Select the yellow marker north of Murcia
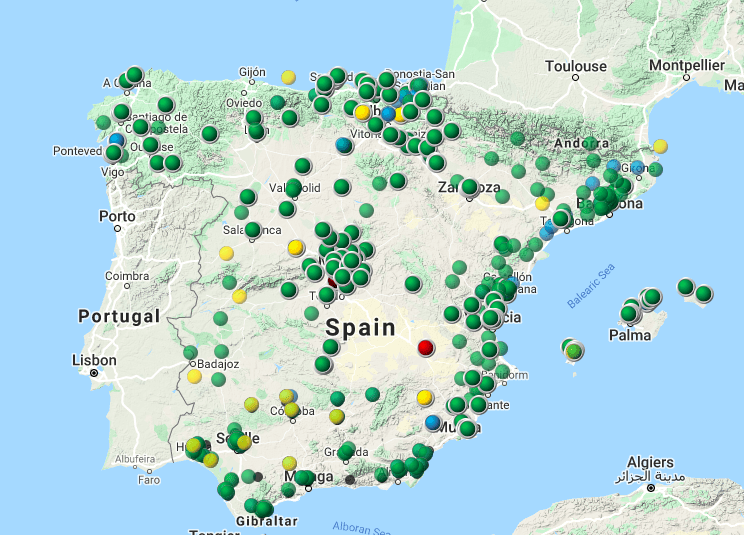The image size is (744, 535). click(424, 397)
